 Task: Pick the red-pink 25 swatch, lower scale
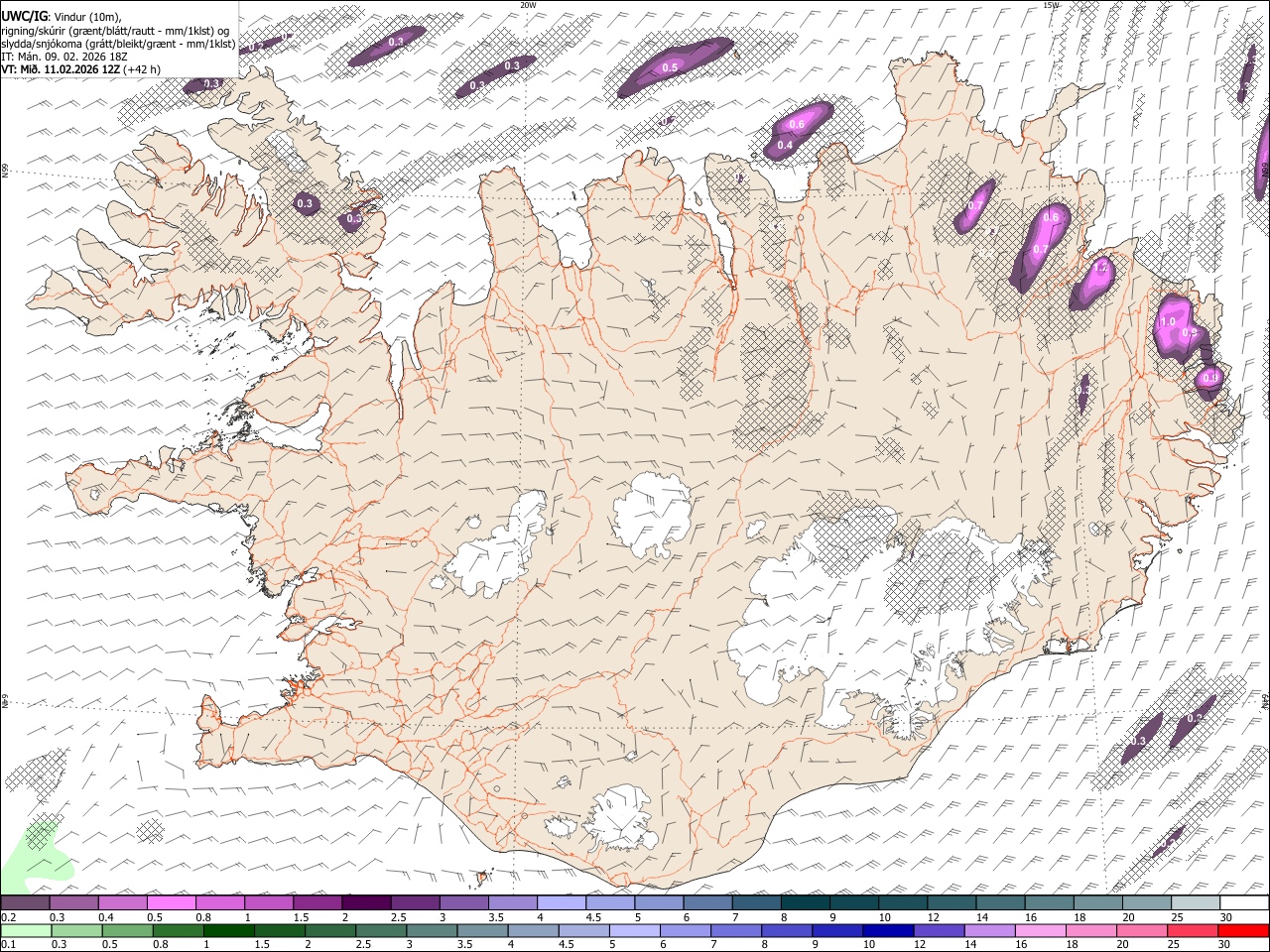[x=1194, y=930]
